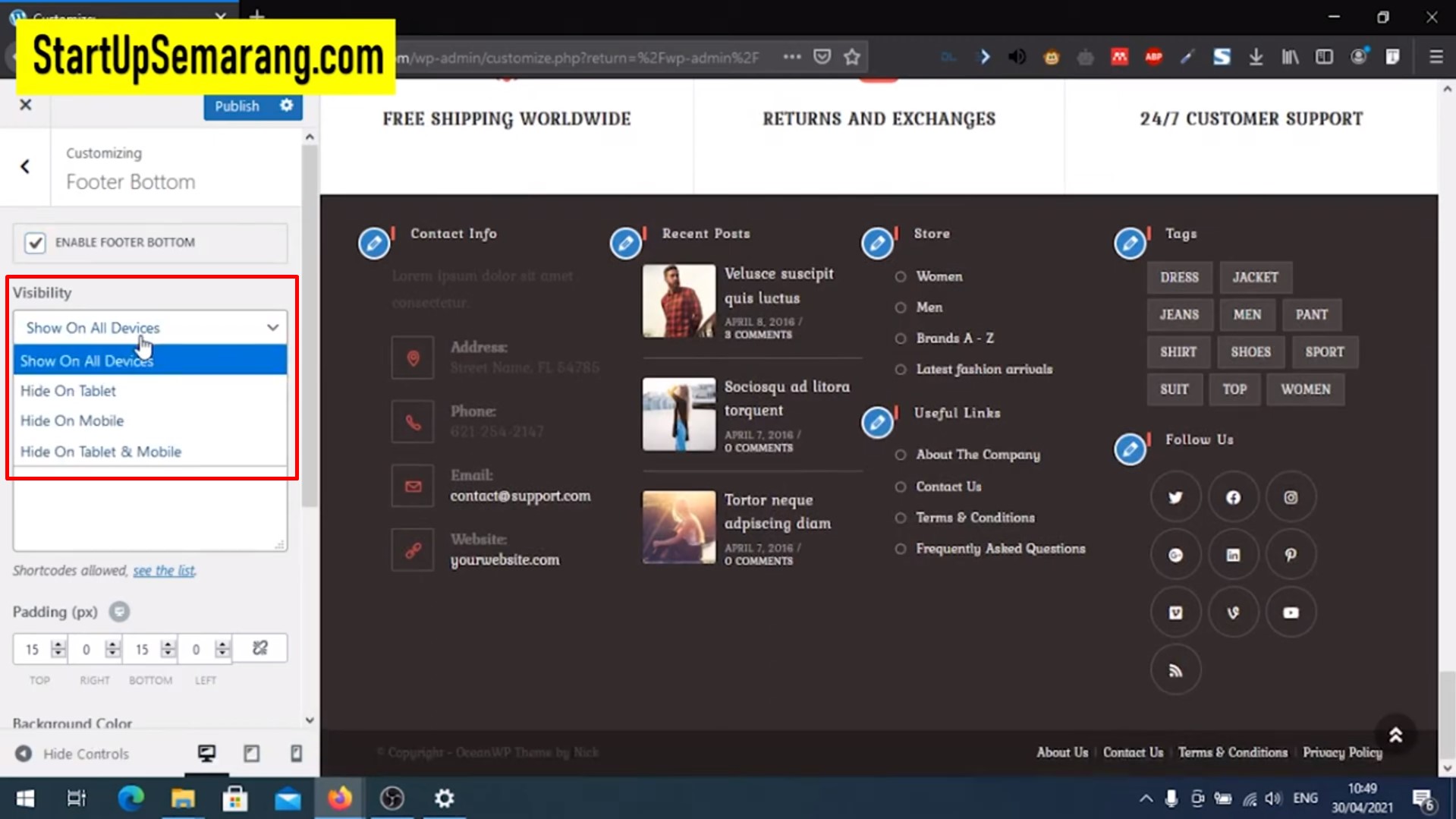Click About The Company link
The image size is (1456, 819).
[978, 454]
